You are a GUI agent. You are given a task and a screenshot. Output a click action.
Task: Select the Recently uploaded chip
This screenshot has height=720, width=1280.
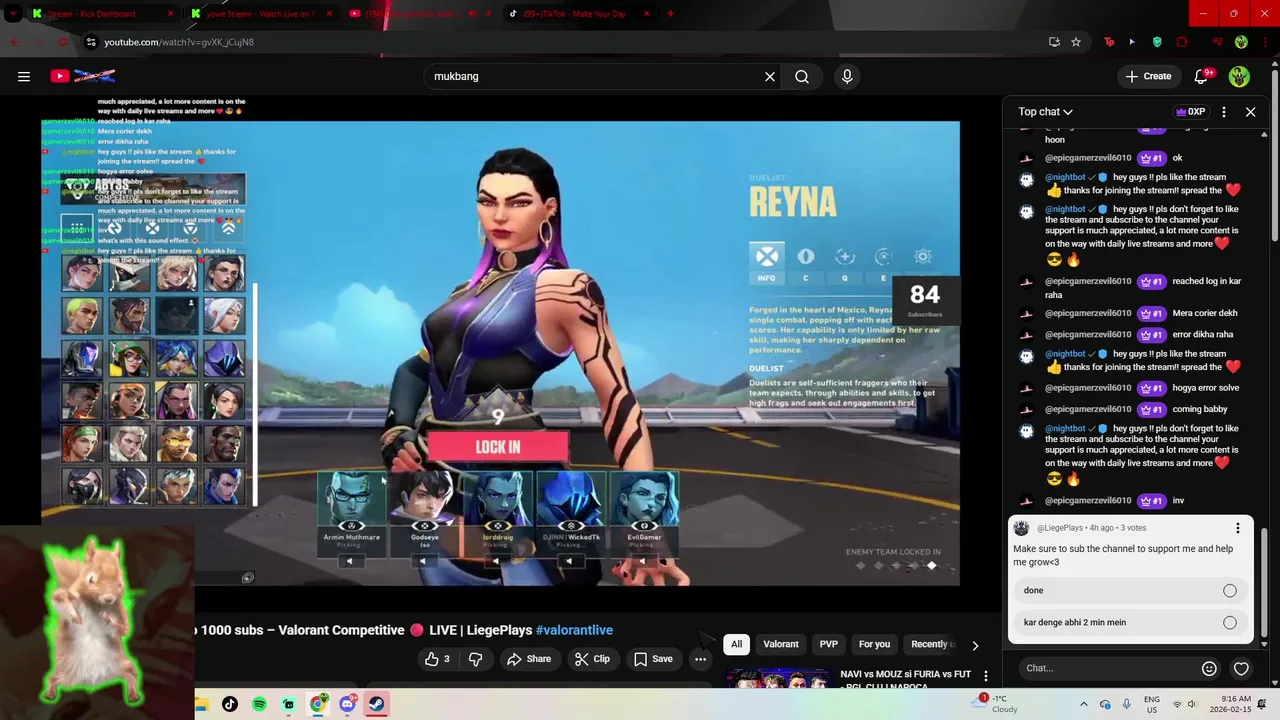coord(930,644)
